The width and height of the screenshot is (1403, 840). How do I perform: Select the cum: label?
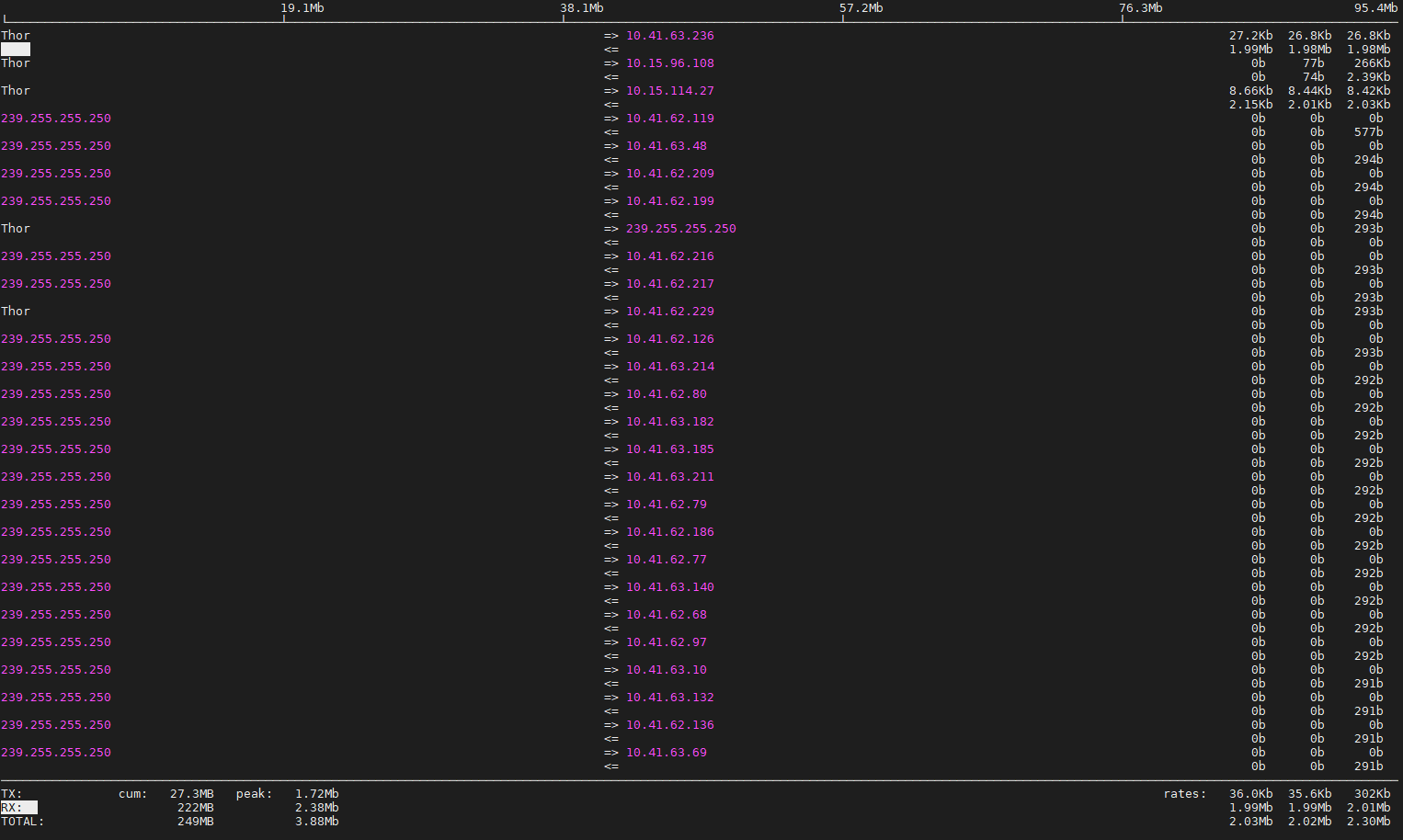point(133,794)
